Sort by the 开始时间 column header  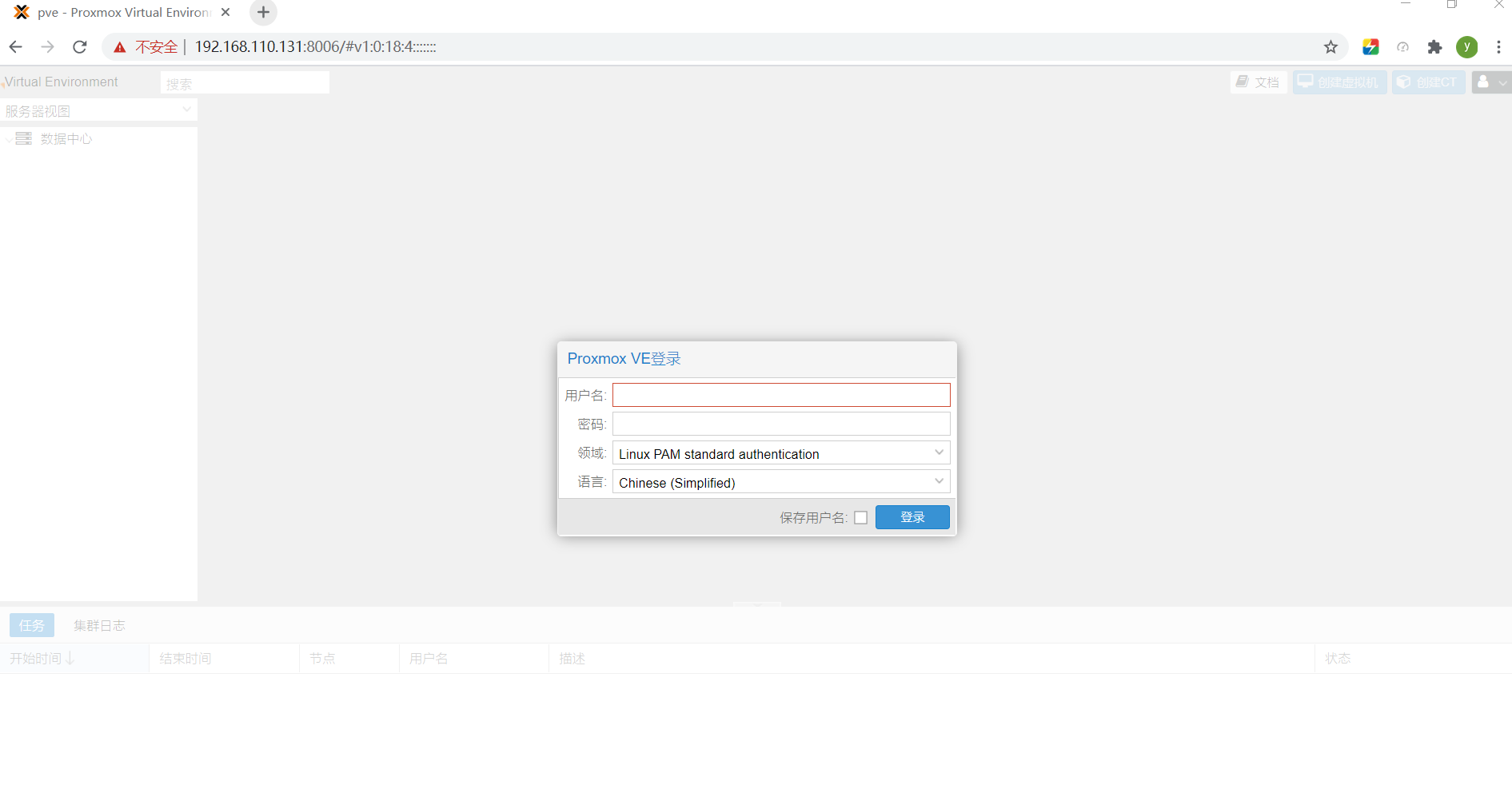(74, 659)
